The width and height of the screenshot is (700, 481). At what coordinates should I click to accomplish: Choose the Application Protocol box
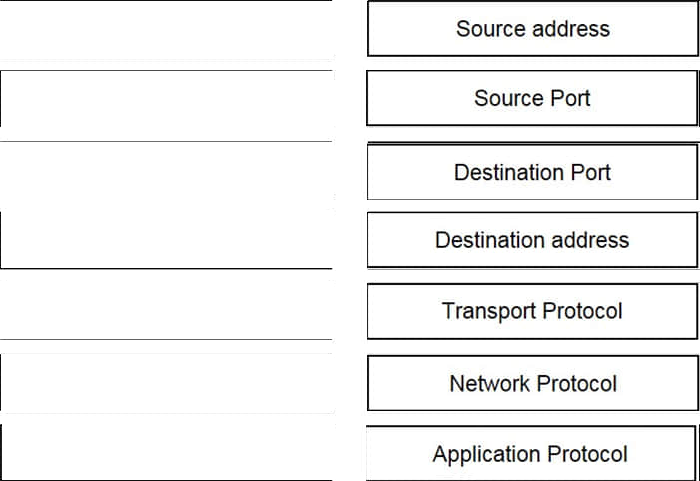[531, 453]
